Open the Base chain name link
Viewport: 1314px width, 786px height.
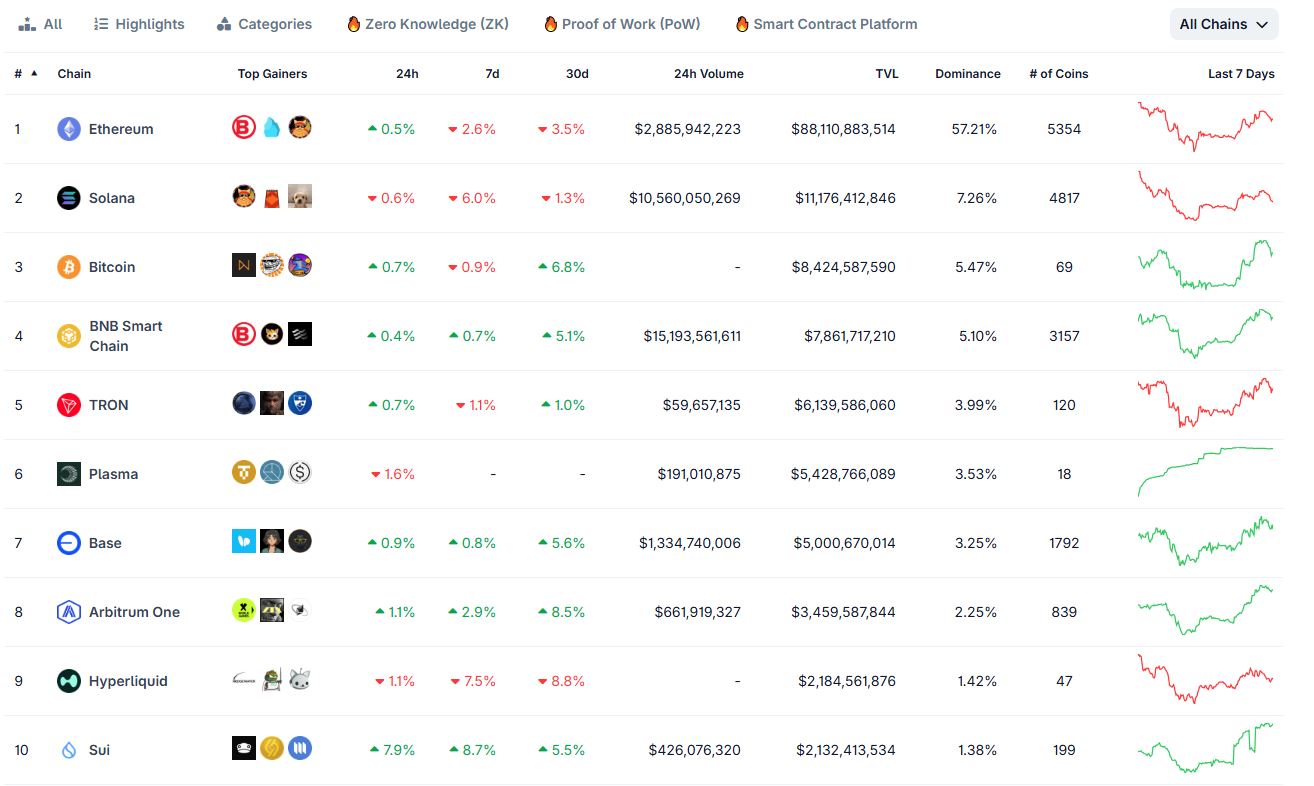[x=105, y=543]
